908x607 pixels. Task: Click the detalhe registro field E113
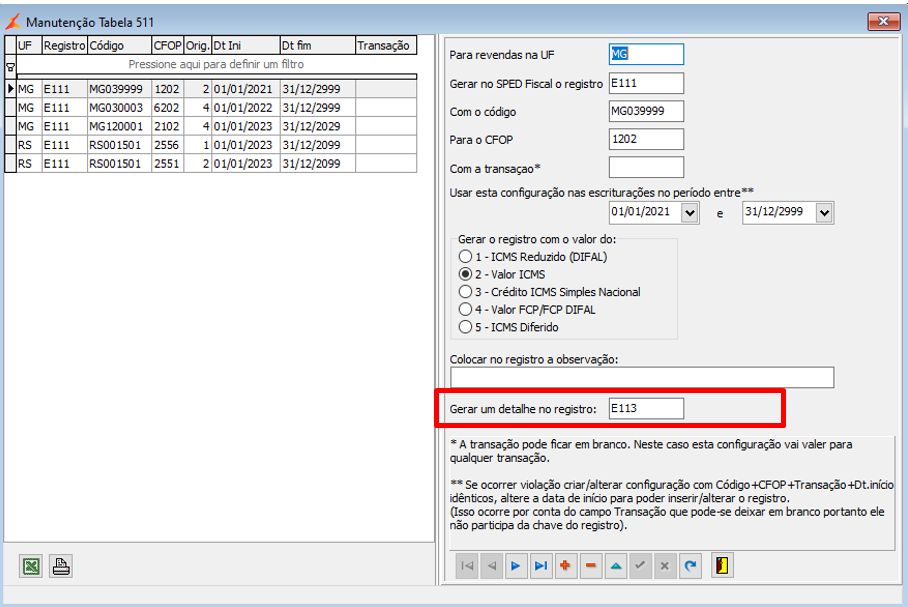point(646,408)
